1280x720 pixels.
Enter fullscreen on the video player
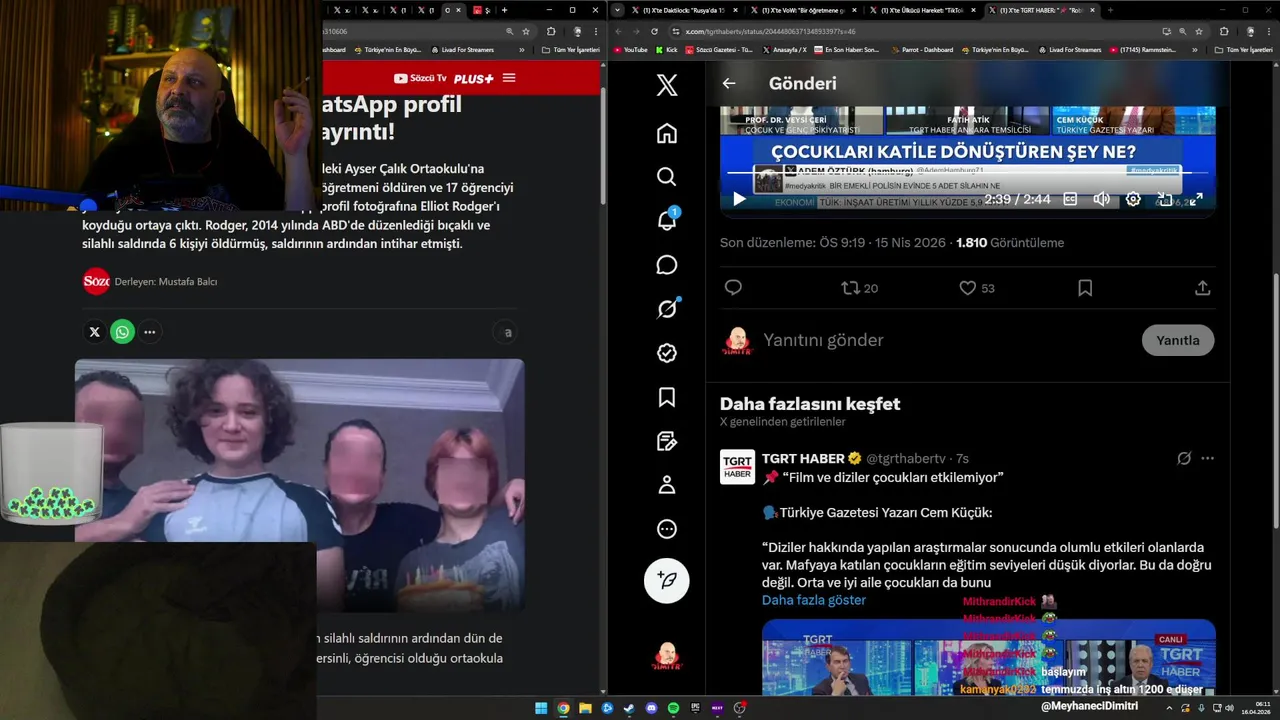(x=1196, y=199)
